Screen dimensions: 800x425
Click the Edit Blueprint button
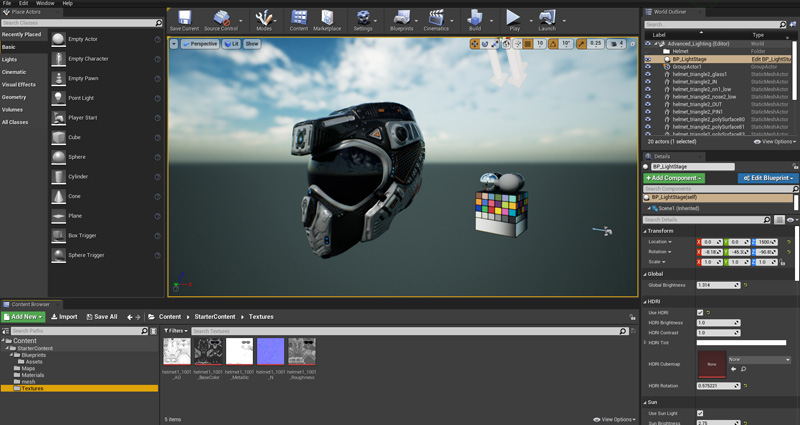coord(768,178)
